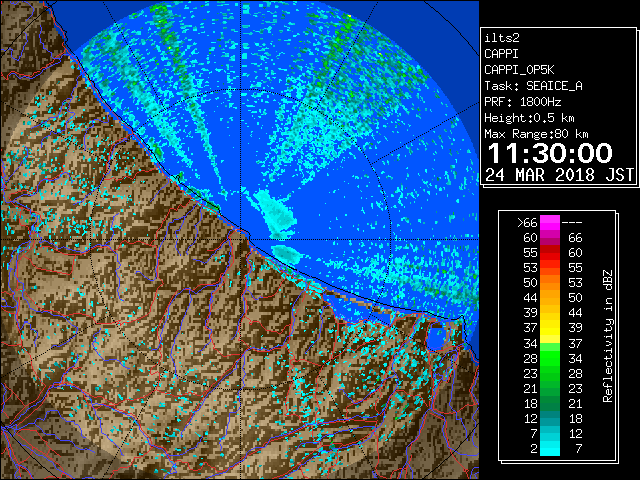This screenshot has width=640, height=480.
Task: Click the red 55–60 dBZ legend swatch
Action: (x=550, y=253)
